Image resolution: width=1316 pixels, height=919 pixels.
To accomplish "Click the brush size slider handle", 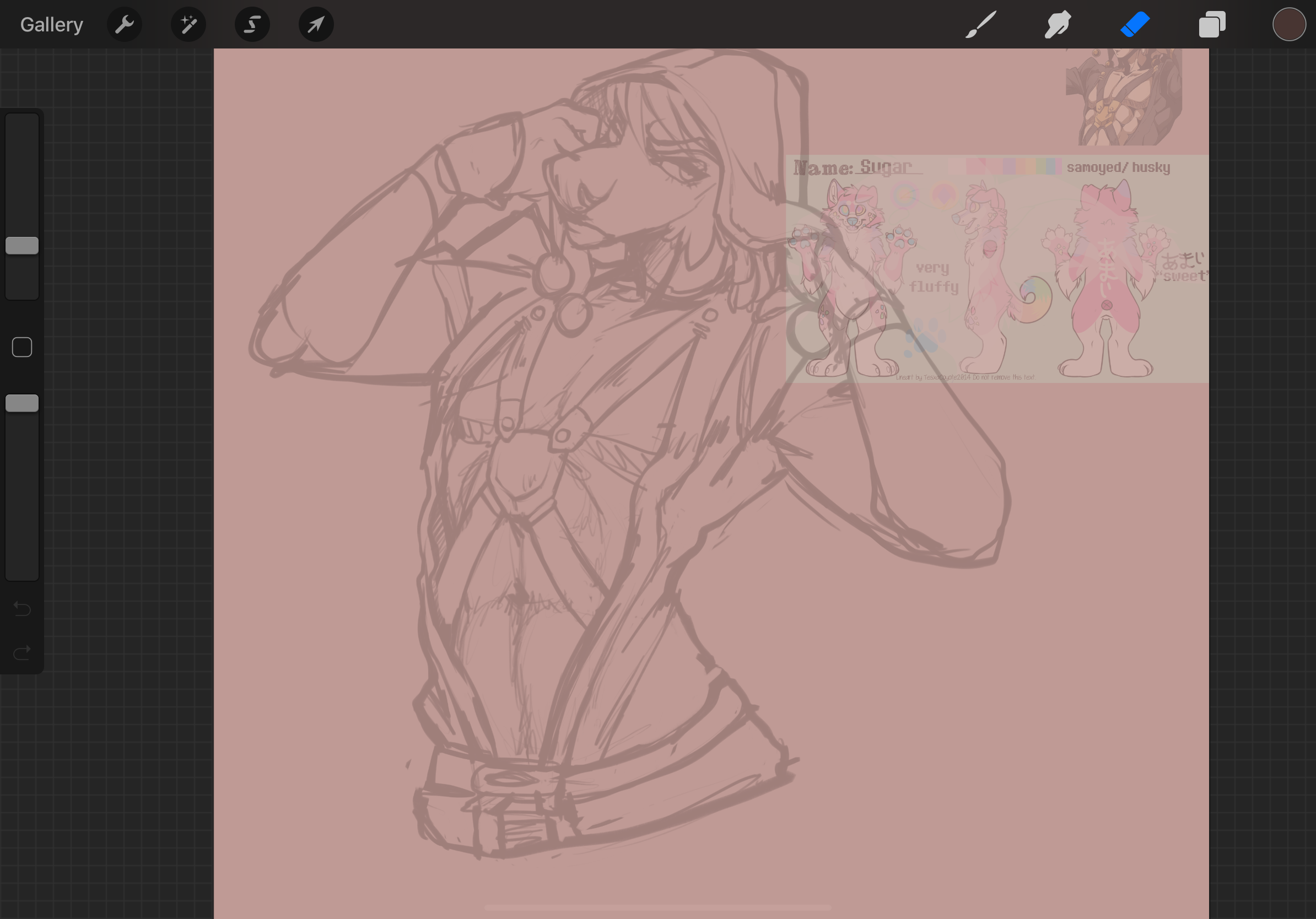I will pyautogui.click(x=22, y=245).
